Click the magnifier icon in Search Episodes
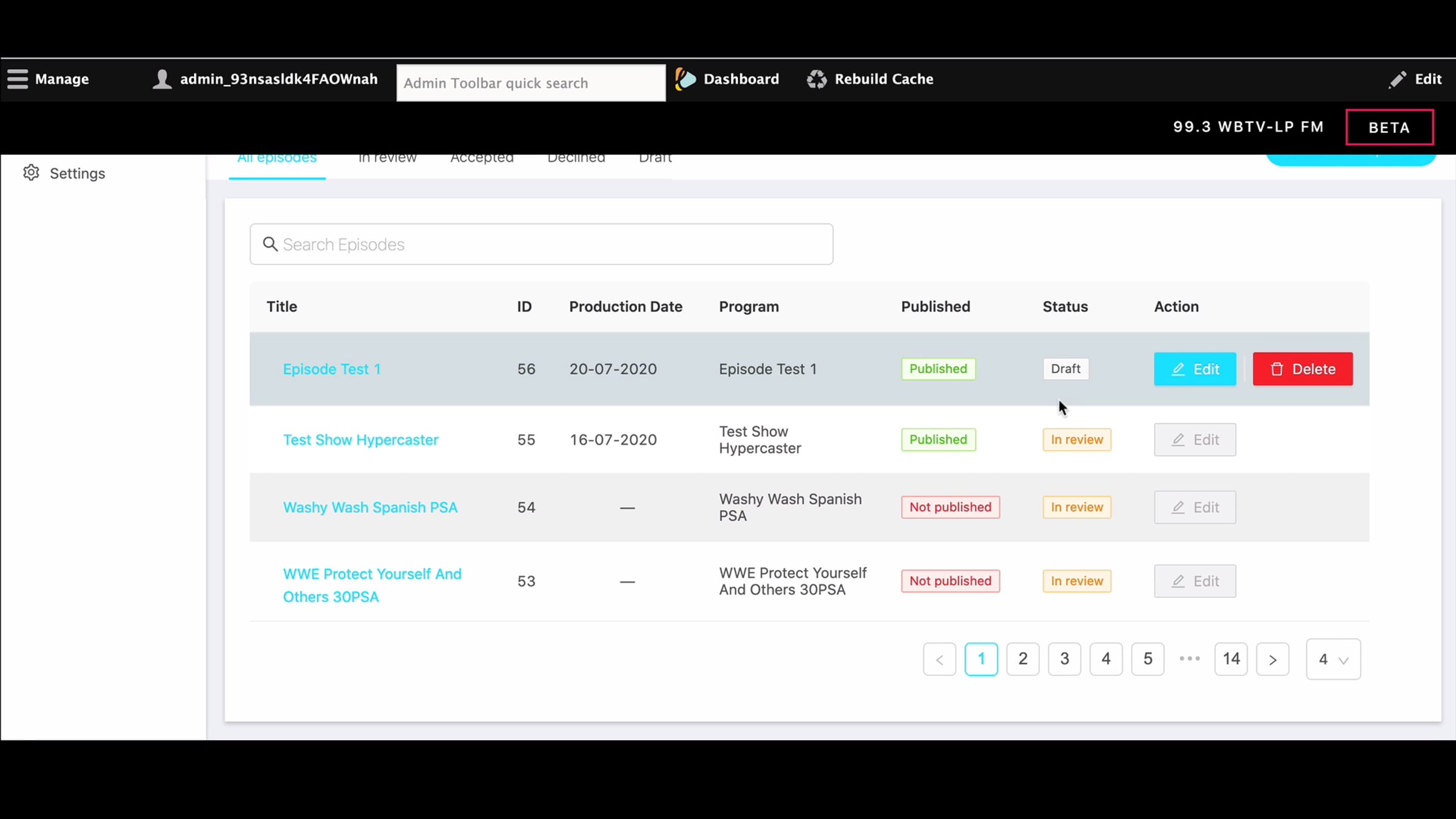Screen dimensions: 1456x819 pos(270,244)
